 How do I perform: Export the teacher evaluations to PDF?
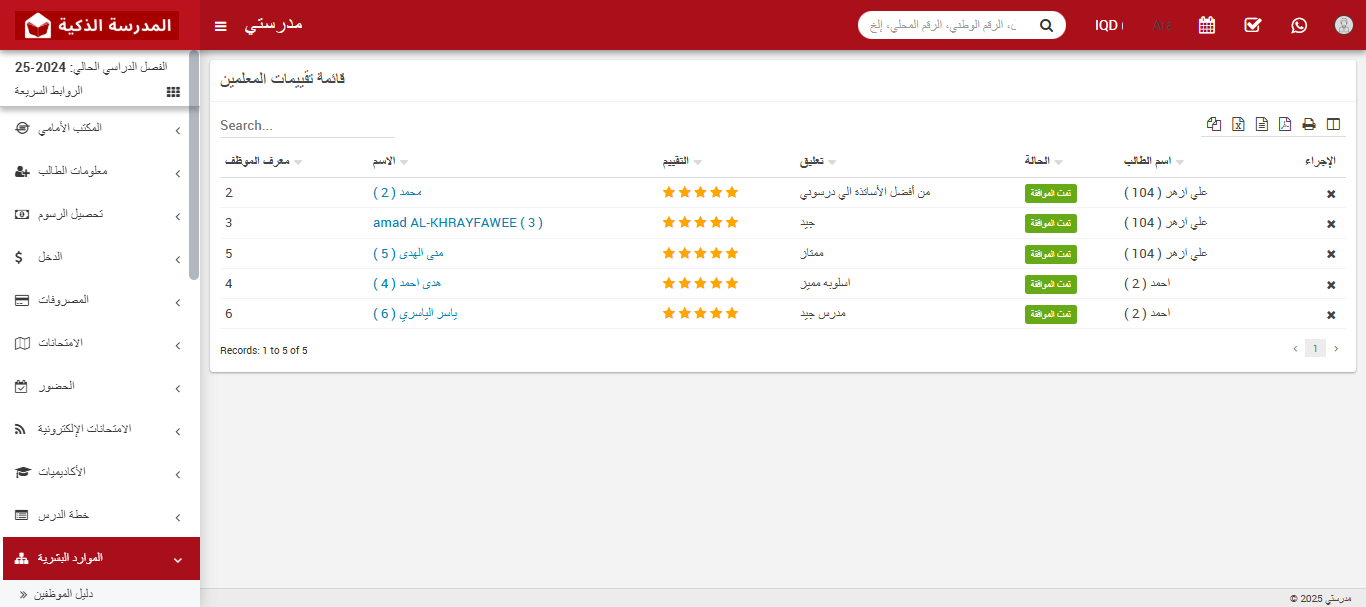point(1285,124)
